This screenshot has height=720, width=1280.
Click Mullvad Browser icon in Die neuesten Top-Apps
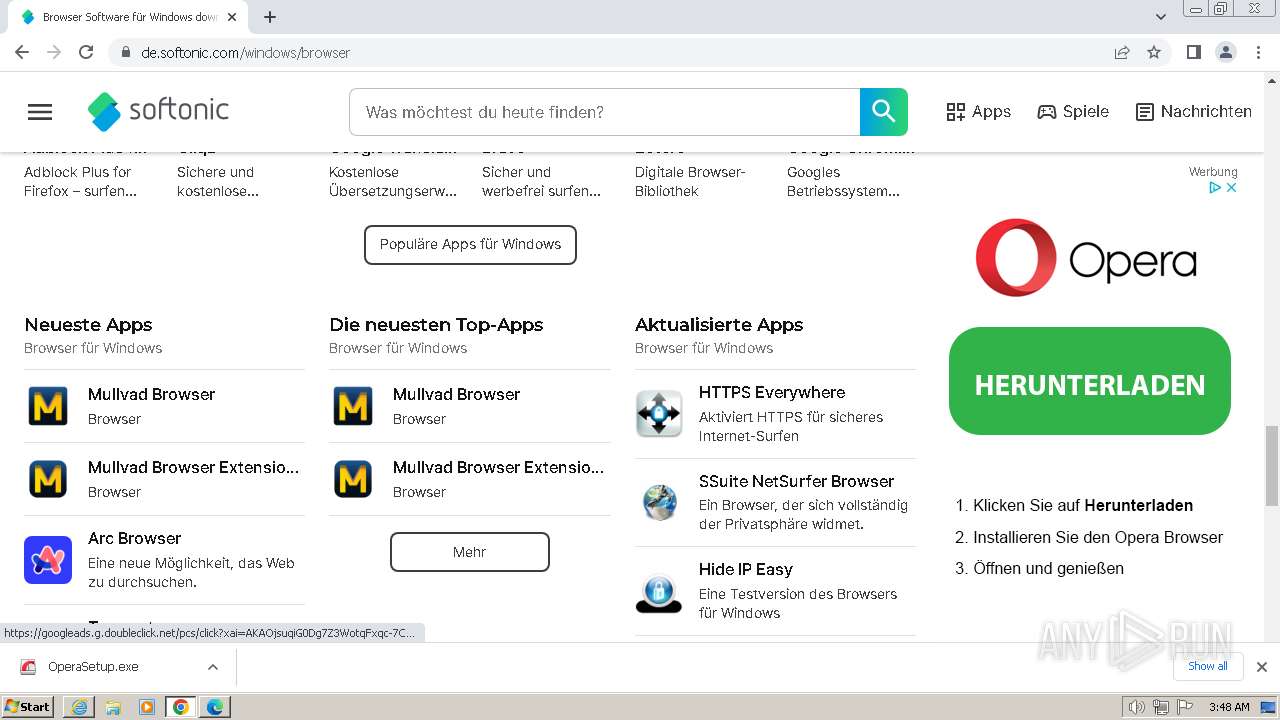click(353, 406)
